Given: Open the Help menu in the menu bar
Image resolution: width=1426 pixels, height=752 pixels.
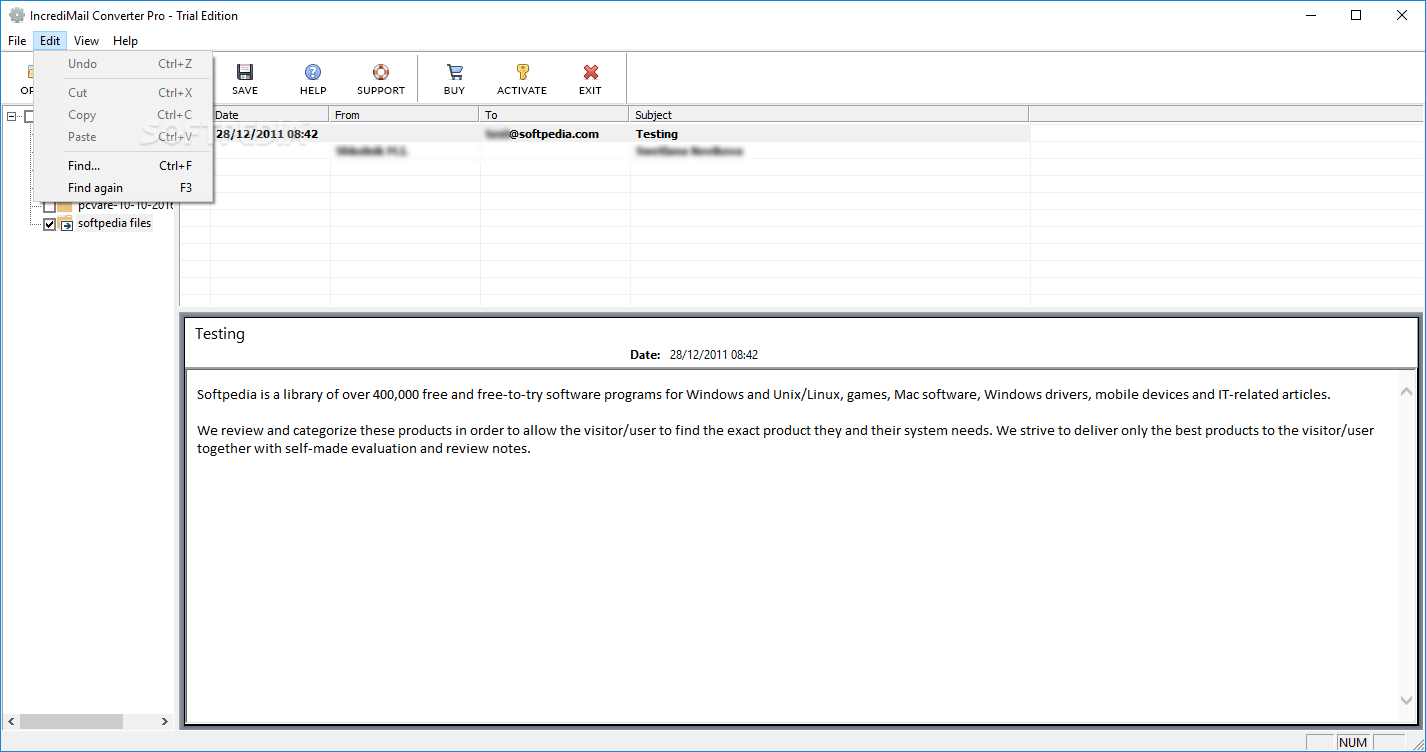Looking at the screenshot, I should pos(125,41).
